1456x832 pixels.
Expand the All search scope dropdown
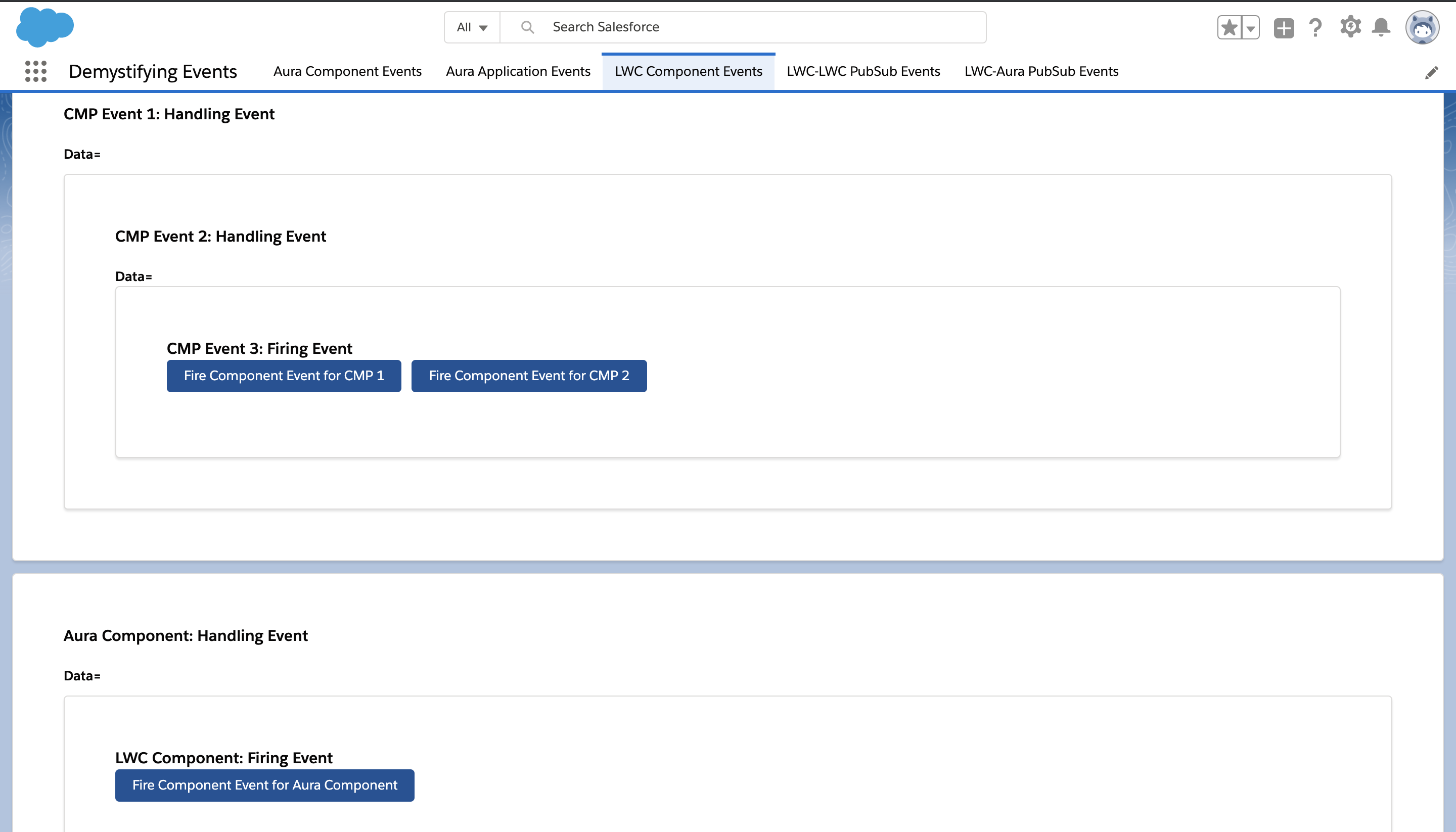[472, 27]
